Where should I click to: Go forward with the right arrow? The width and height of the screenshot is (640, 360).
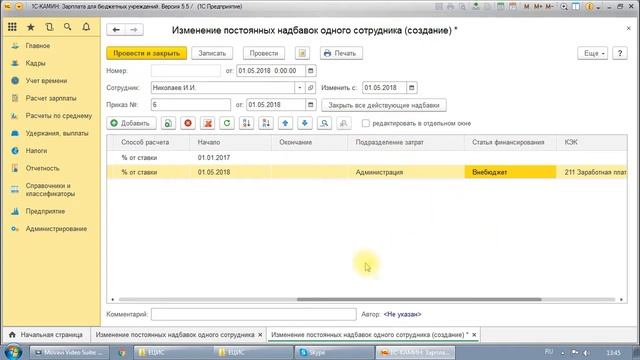tap(134, 30)
